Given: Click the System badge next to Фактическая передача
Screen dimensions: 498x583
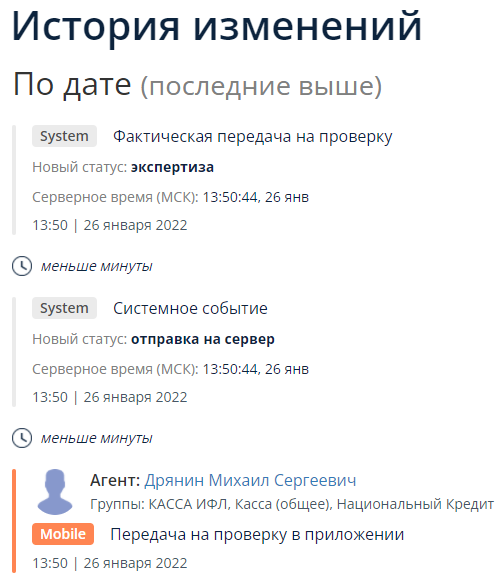Looking at the screenshot, I should (64, 136).
